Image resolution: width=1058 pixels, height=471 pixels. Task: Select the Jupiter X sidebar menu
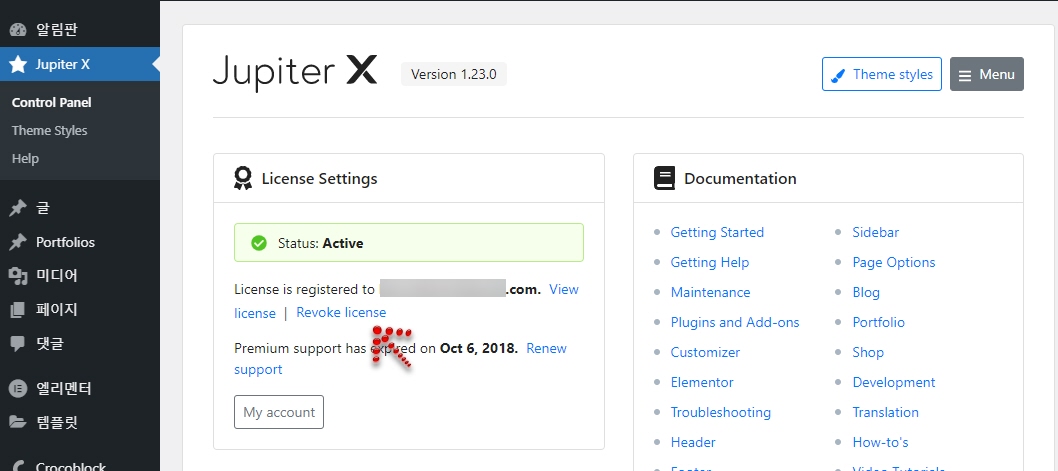(x=80, y=64)
